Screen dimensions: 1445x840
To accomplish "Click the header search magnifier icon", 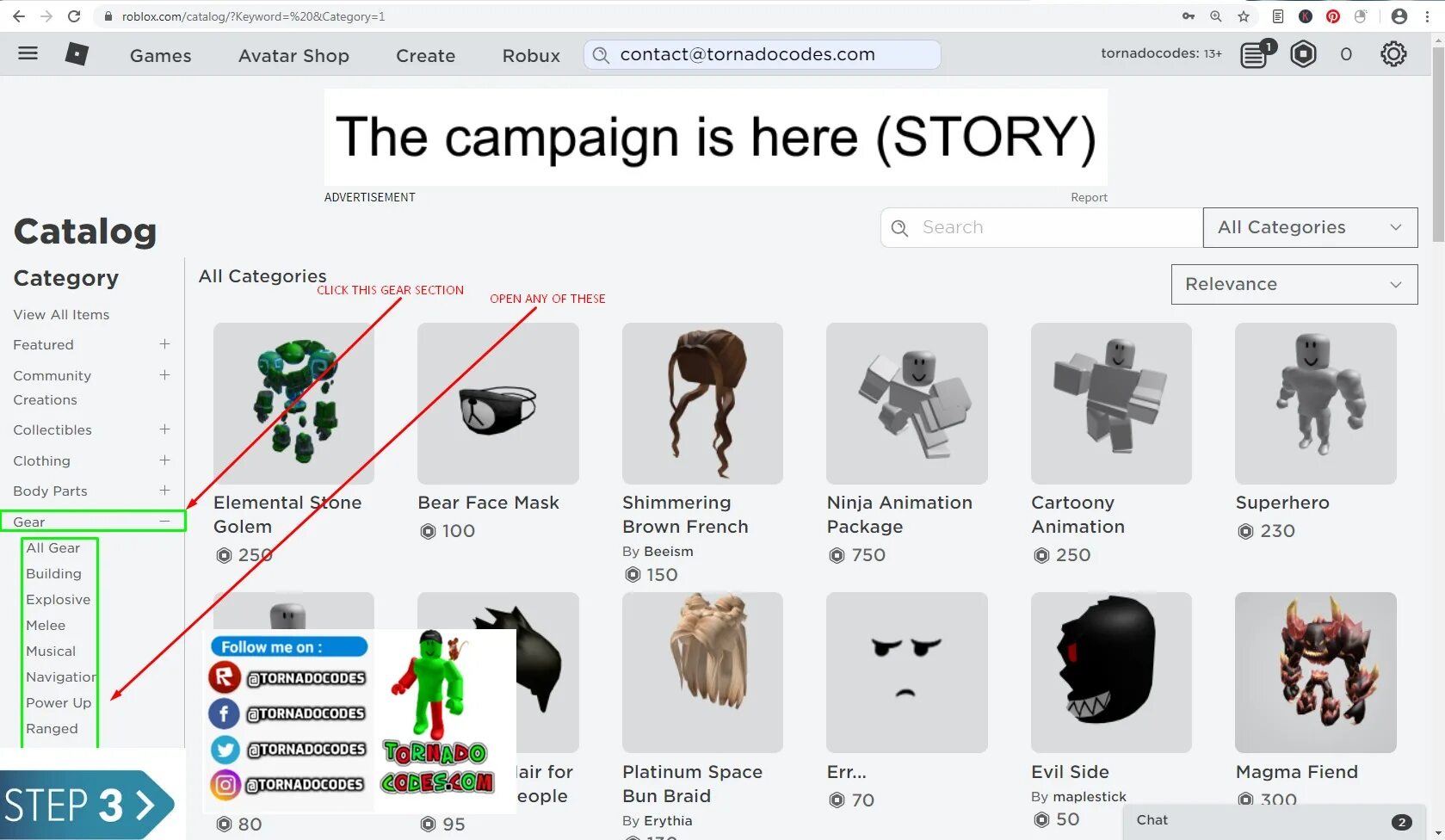I will tap(602, 55).
